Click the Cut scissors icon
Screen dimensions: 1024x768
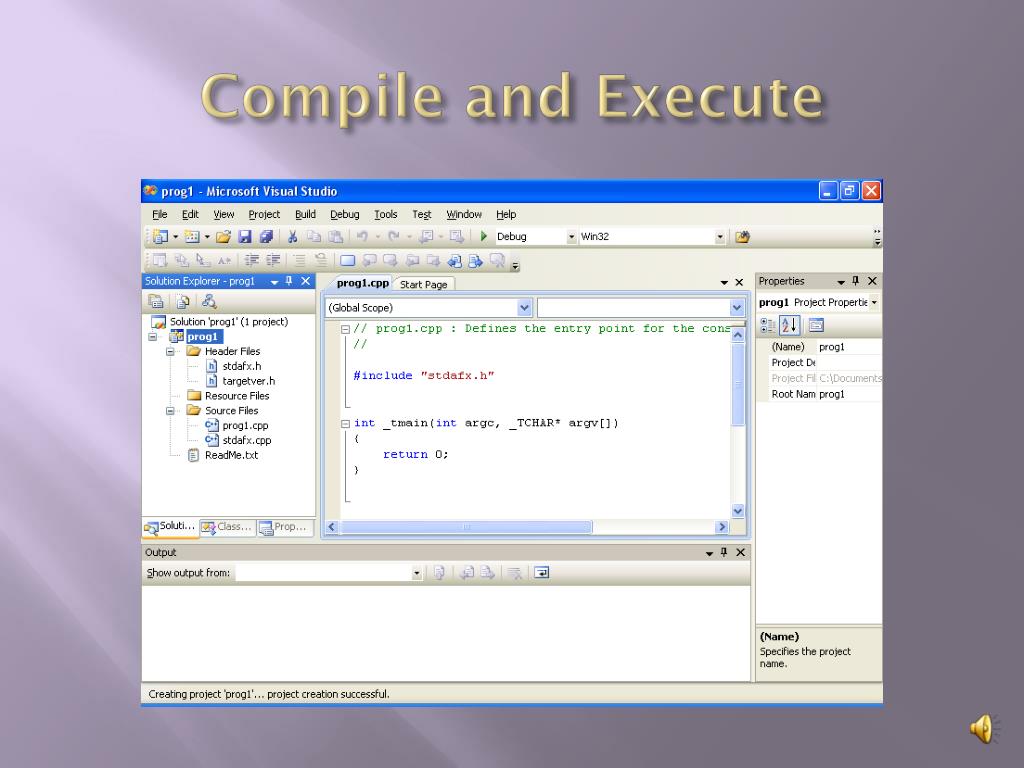[293, 236]
